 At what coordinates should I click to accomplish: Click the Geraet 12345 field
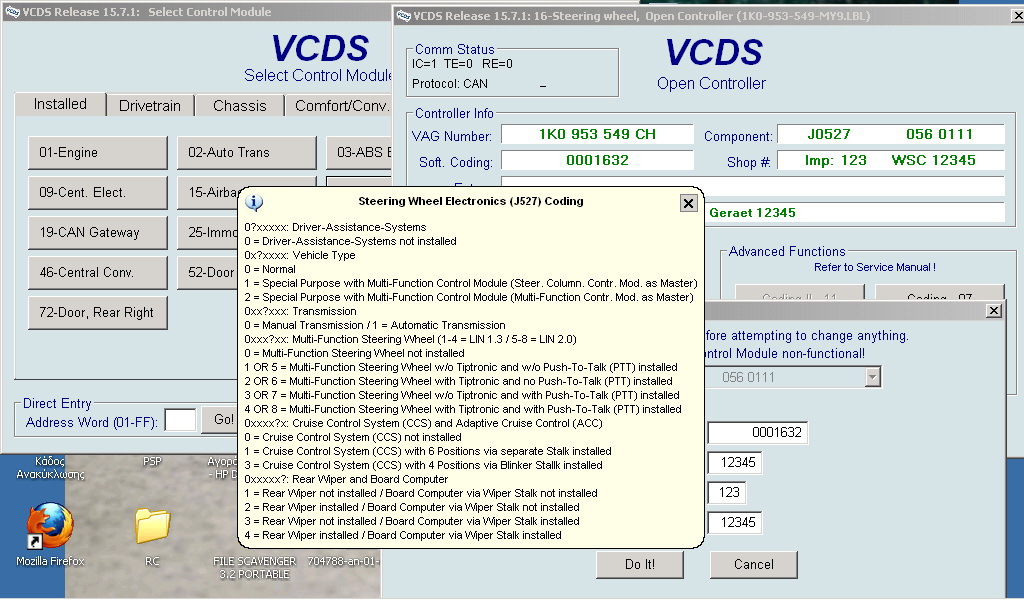tap(856, 213)
